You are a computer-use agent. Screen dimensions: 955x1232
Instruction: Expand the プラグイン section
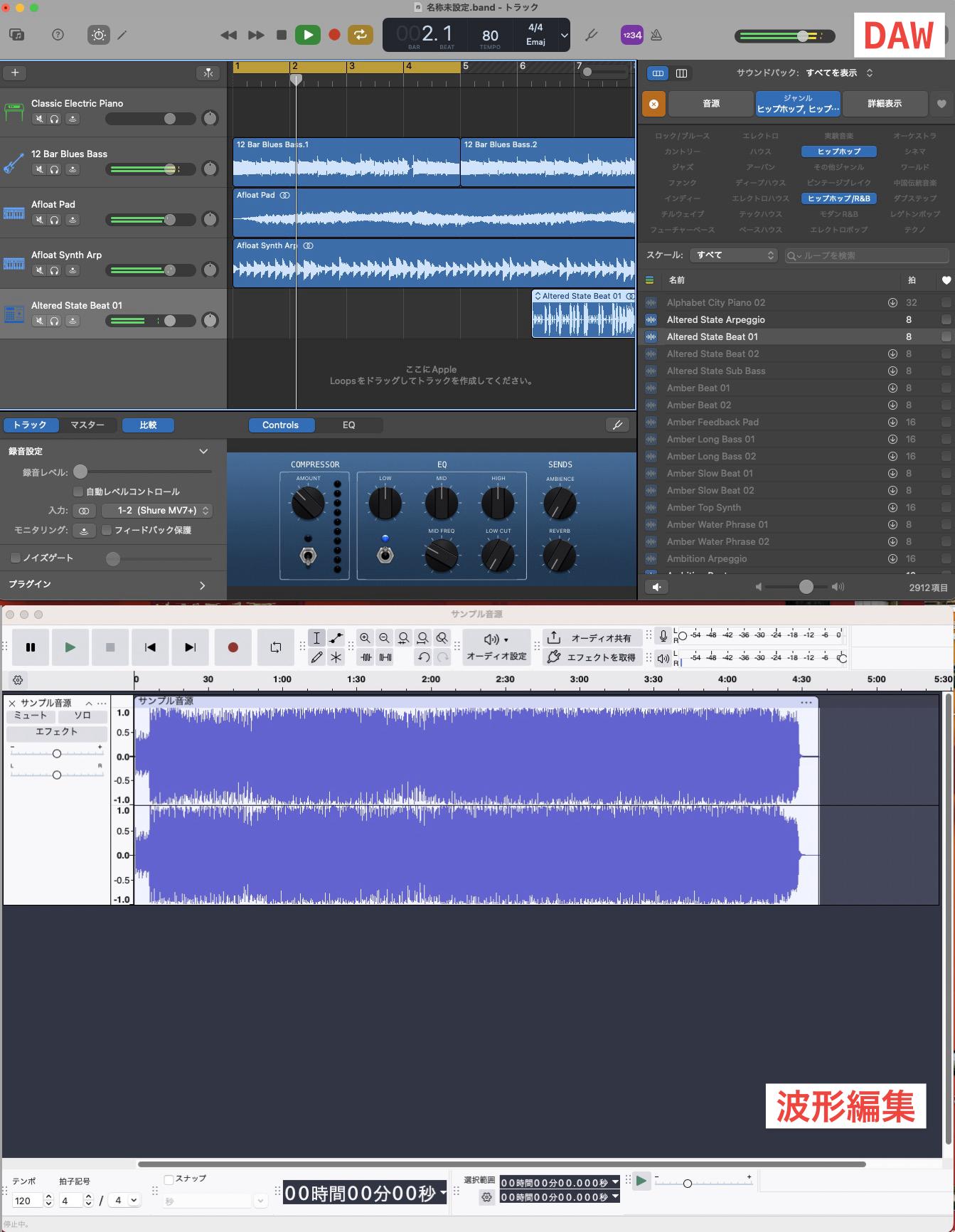[202, 585]
